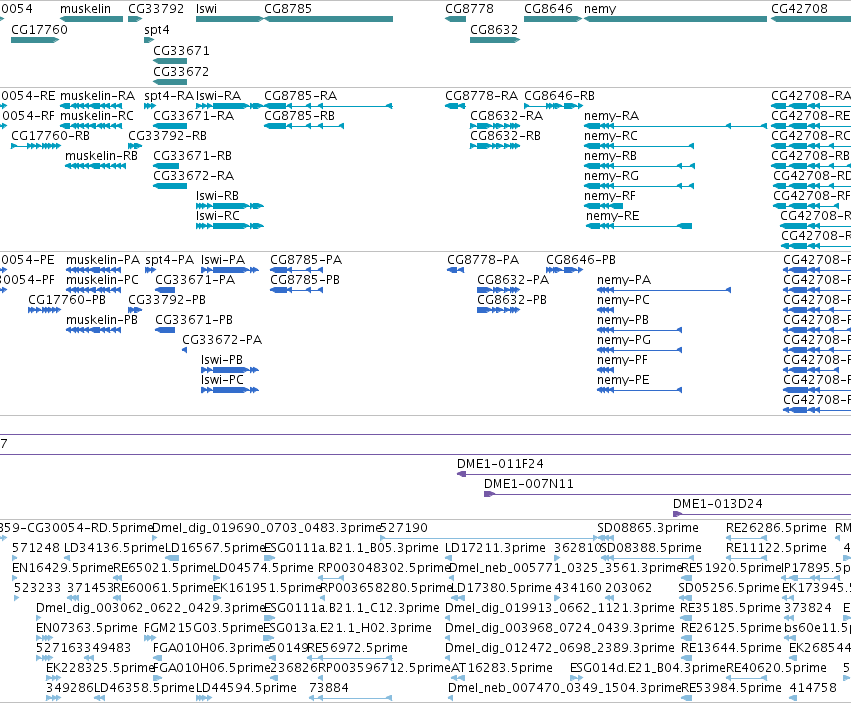
Task: Open protein CG33672-PA
Action: 185,350
